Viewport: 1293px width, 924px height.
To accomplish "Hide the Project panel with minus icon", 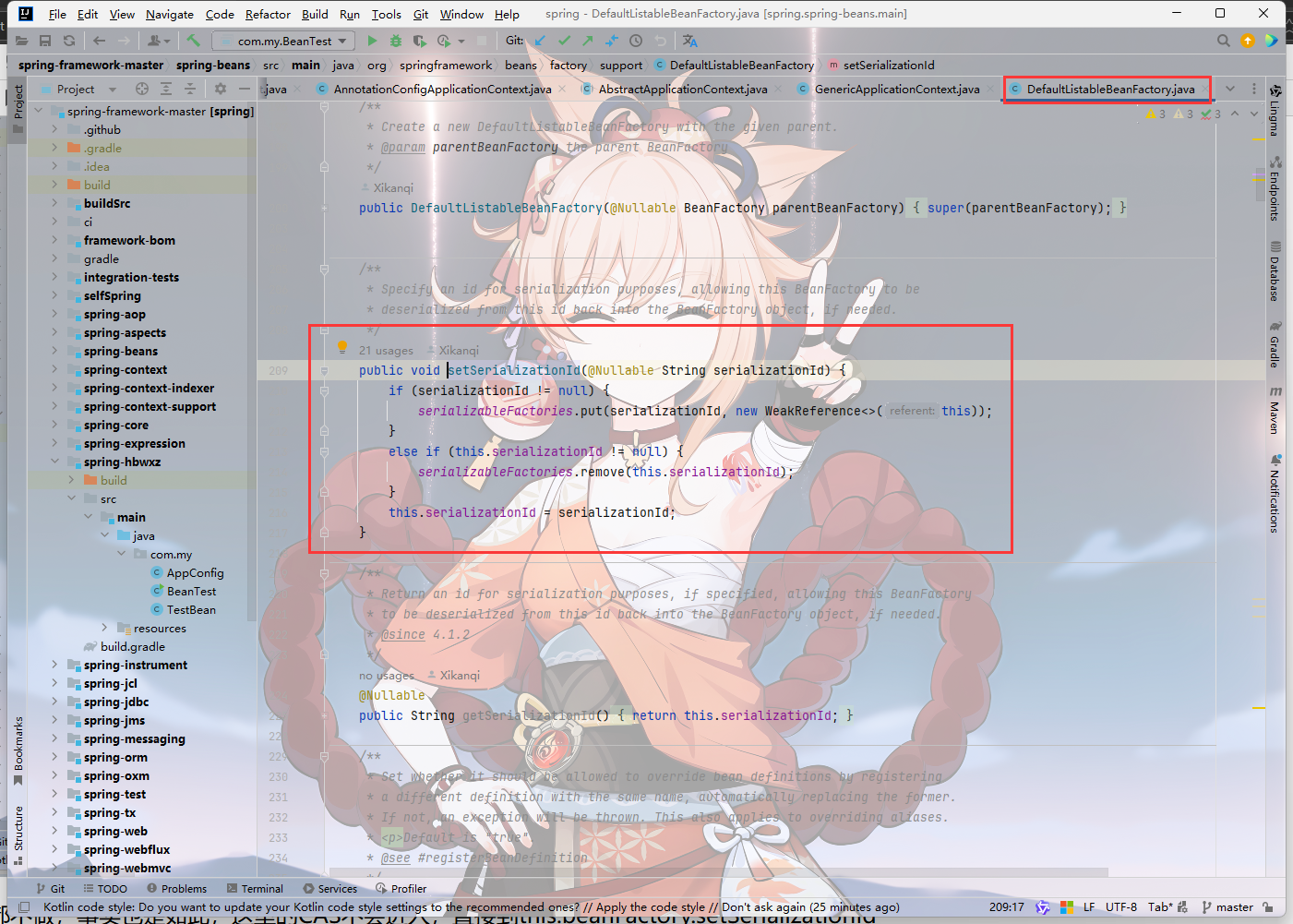I will tap(245, 89).
